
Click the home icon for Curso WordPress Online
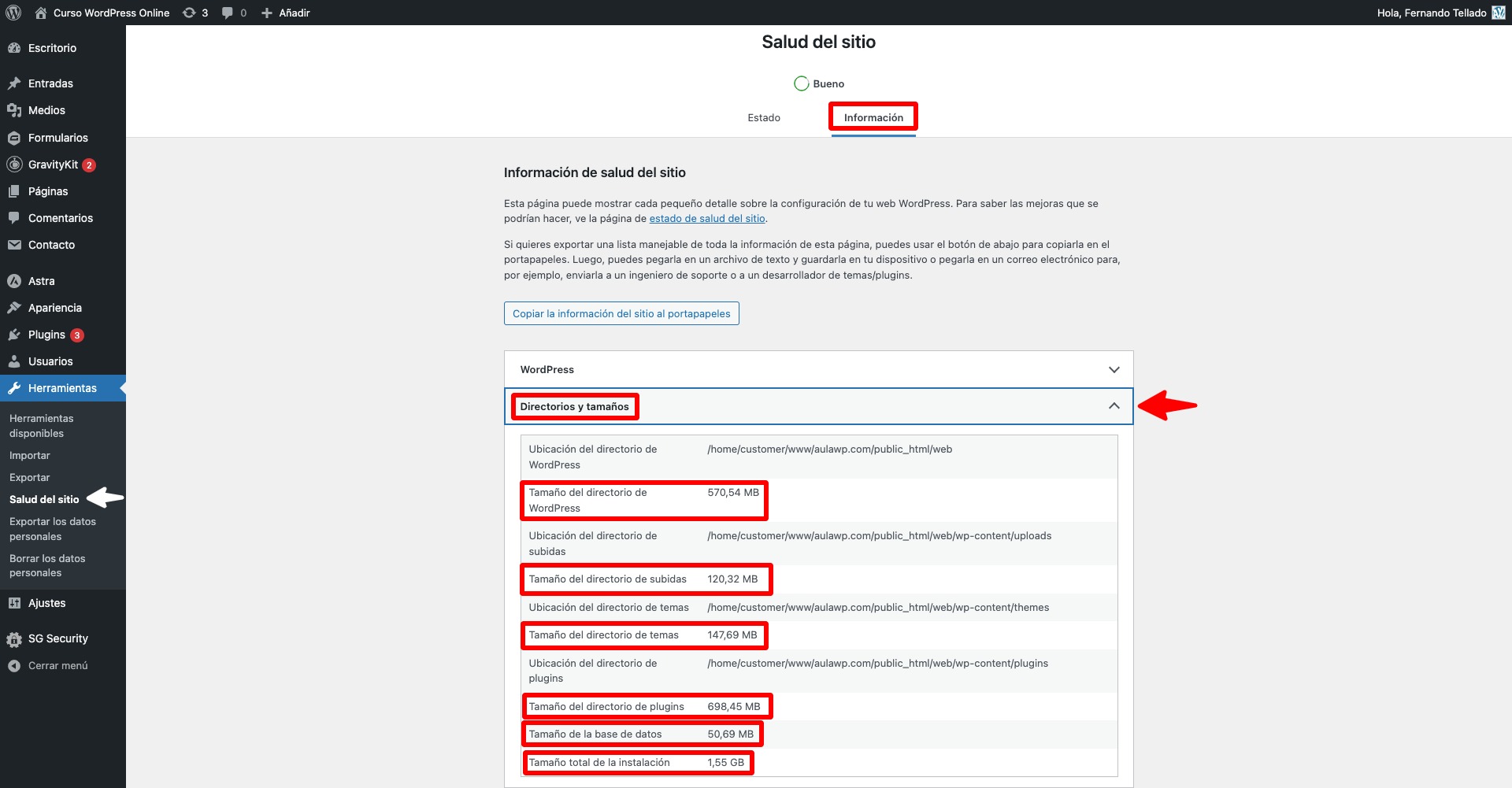tap(41, 13)
